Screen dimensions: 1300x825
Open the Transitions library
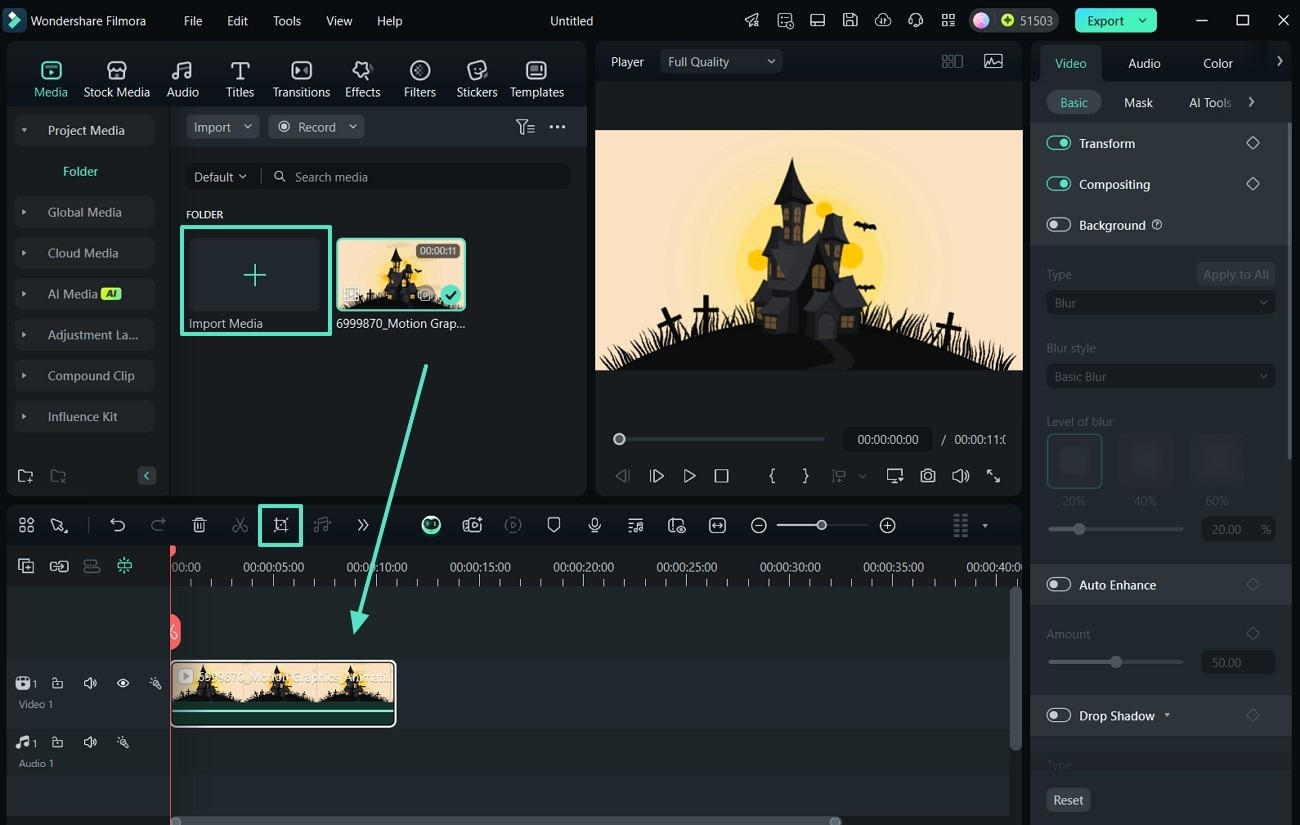[x=301, y=79]
